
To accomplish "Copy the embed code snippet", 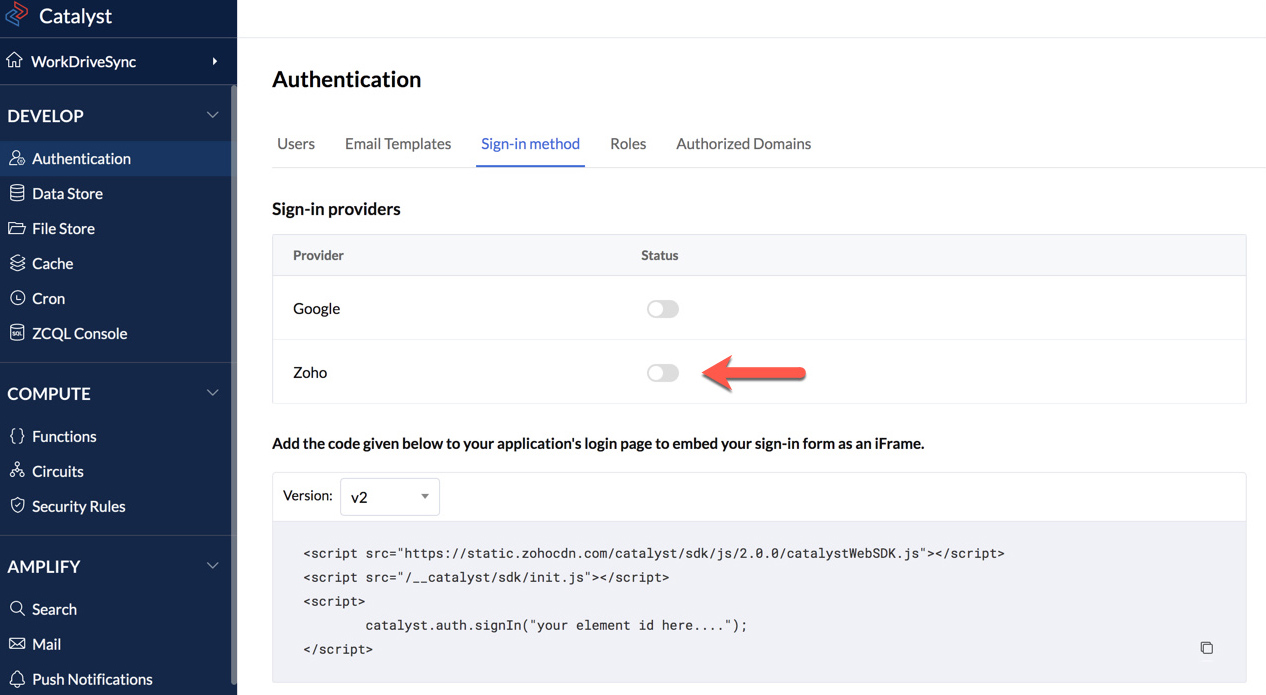I will pos(1207,648).
